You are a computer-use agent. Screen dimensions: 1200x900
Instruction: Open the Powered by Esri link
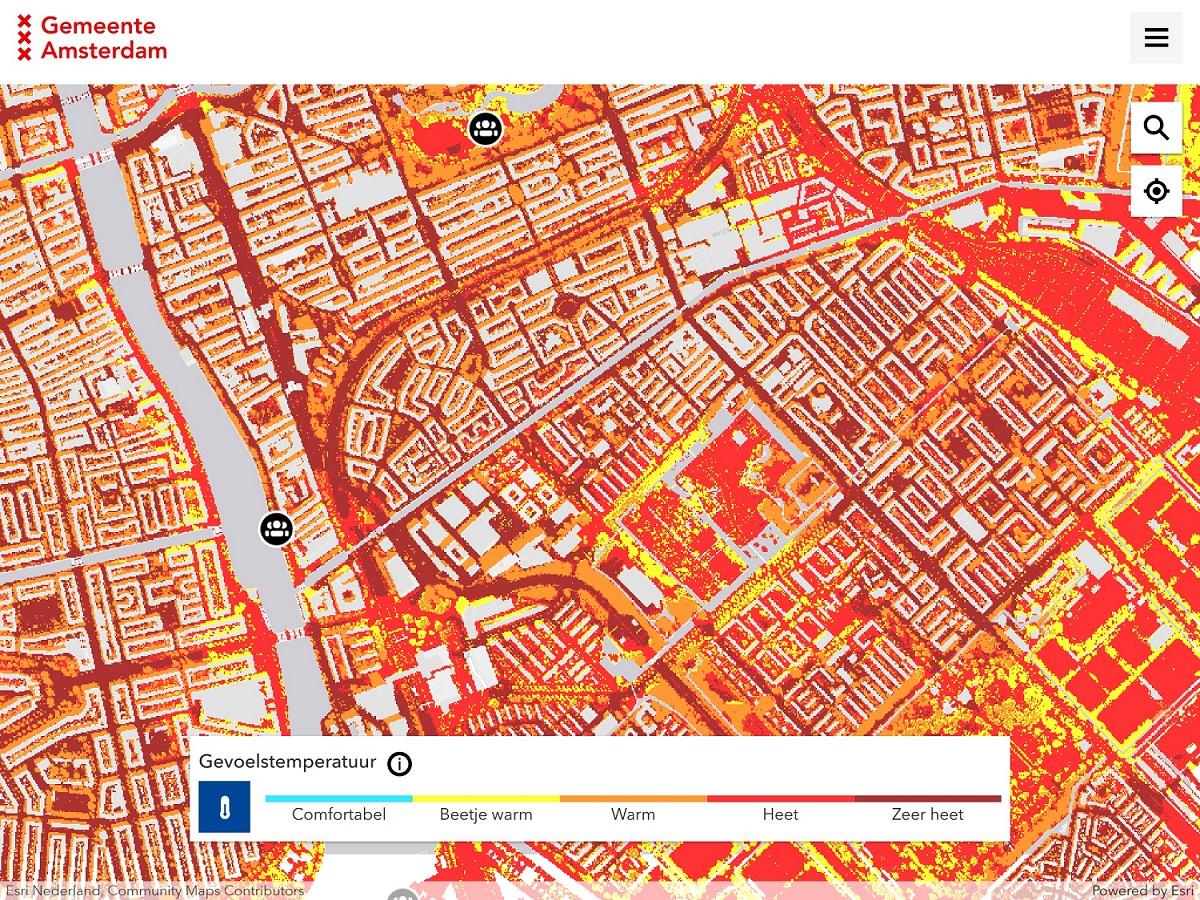coord(1142,891)
